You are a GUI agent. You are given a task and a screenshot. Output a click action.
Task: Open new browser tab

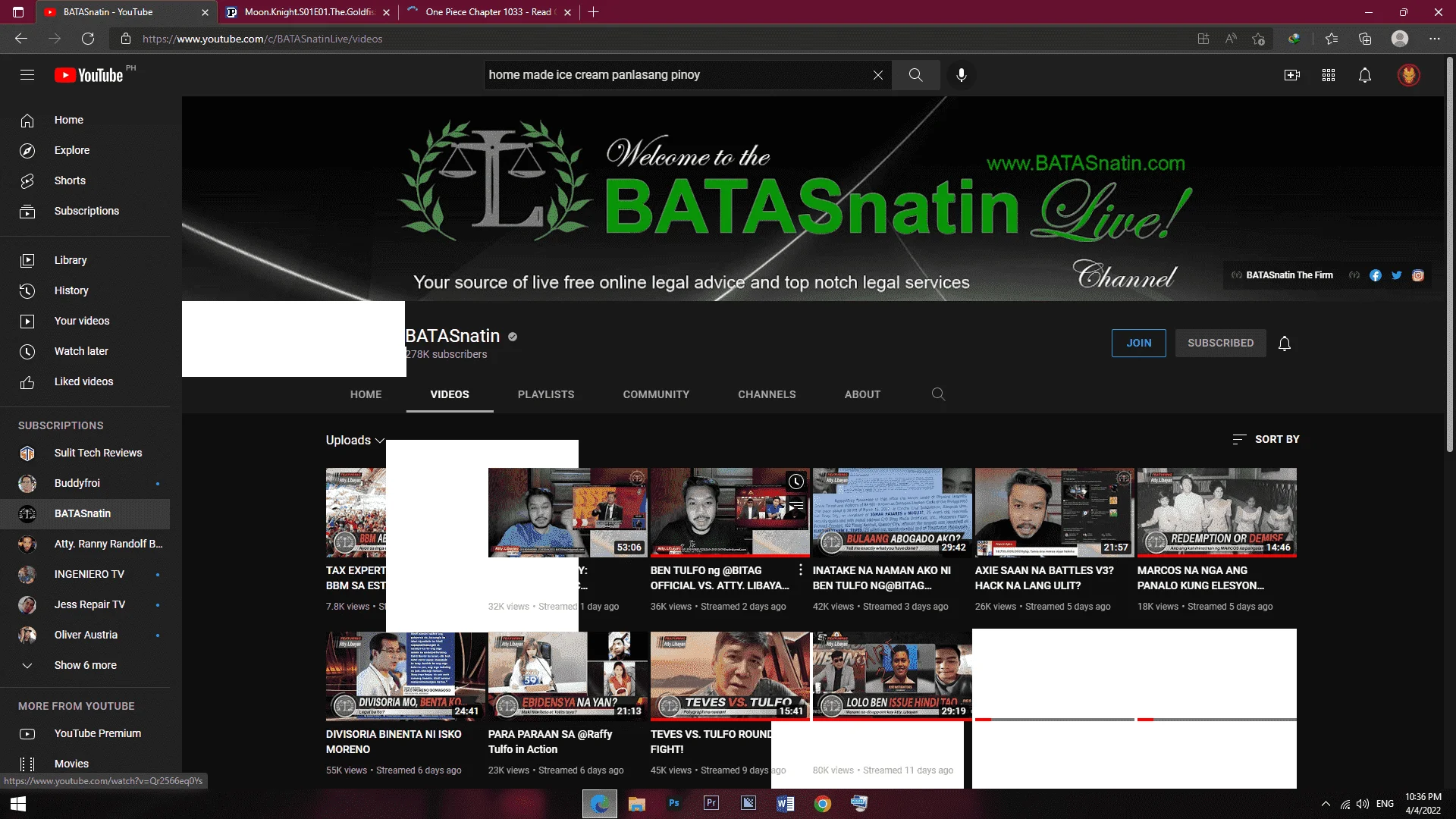tap(593, 12)
